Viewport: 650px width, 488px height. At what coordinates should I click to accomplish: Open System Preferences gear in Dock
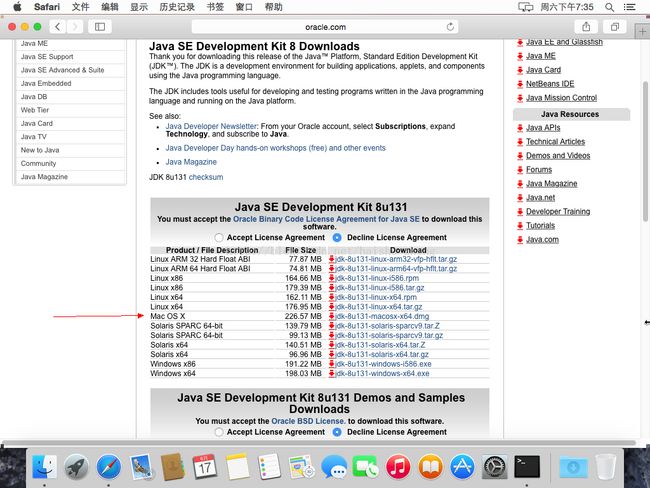pos(495,466)
